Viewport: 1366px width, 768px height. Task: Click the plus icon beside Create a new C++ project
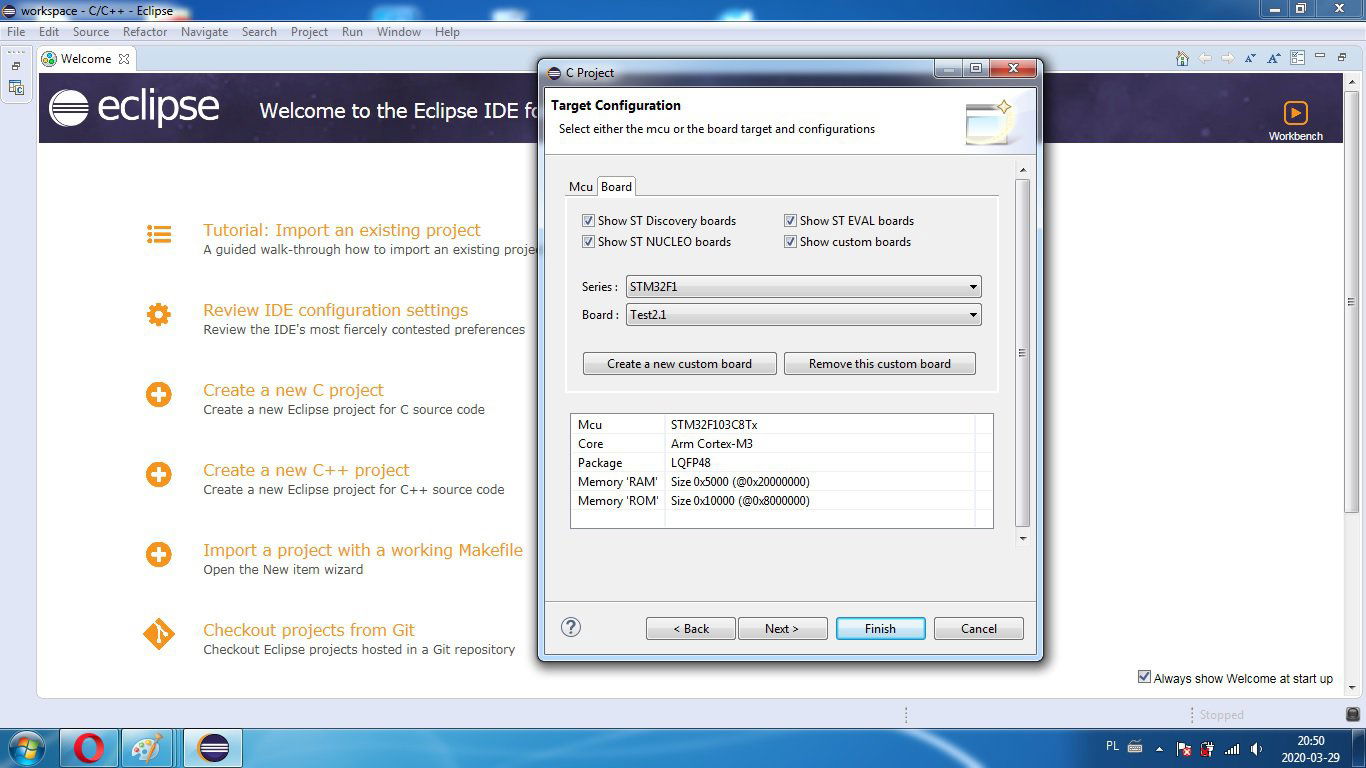click(159, 474)
